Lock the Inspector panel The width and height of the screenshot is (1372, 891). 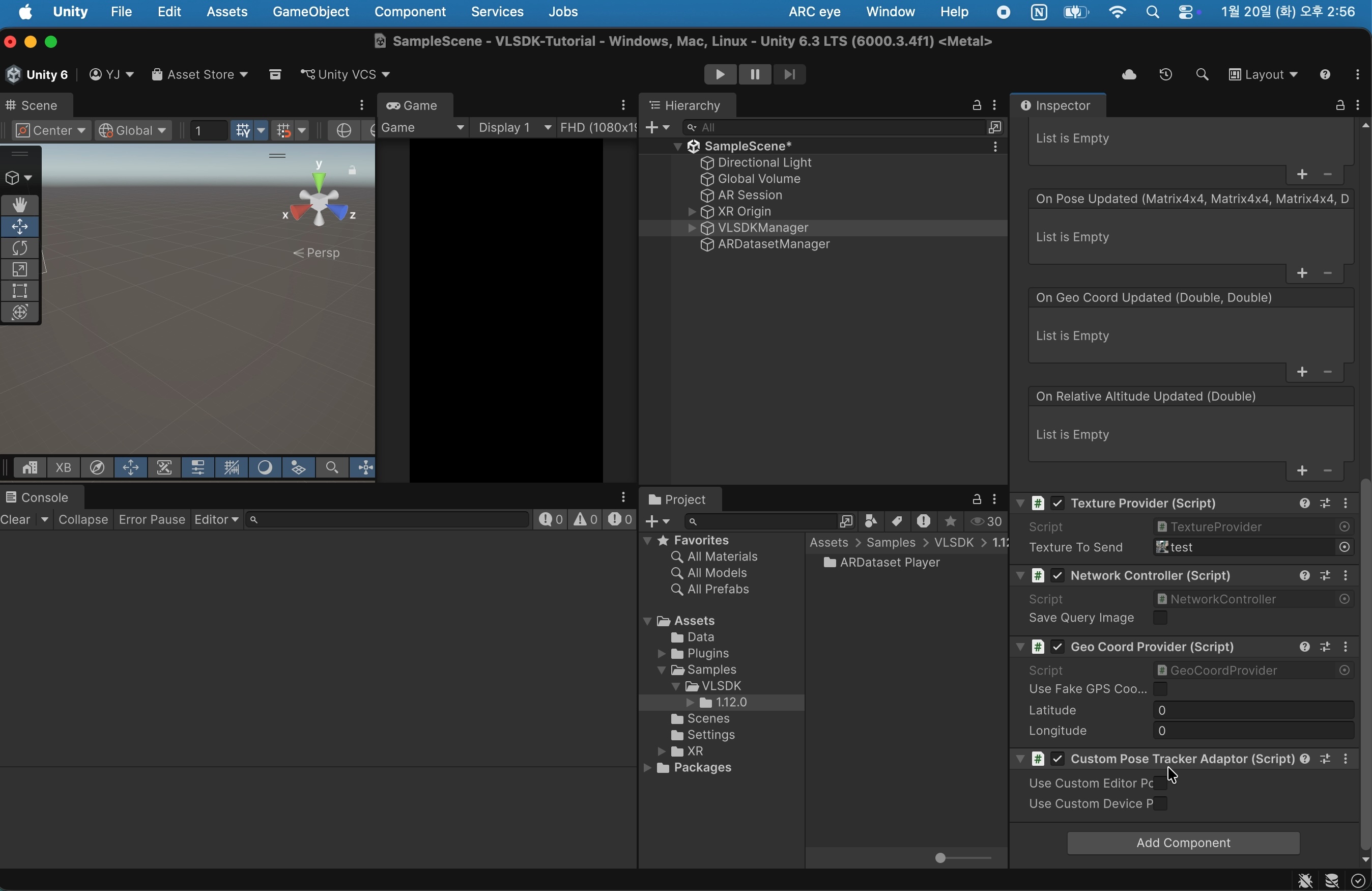1340,105
